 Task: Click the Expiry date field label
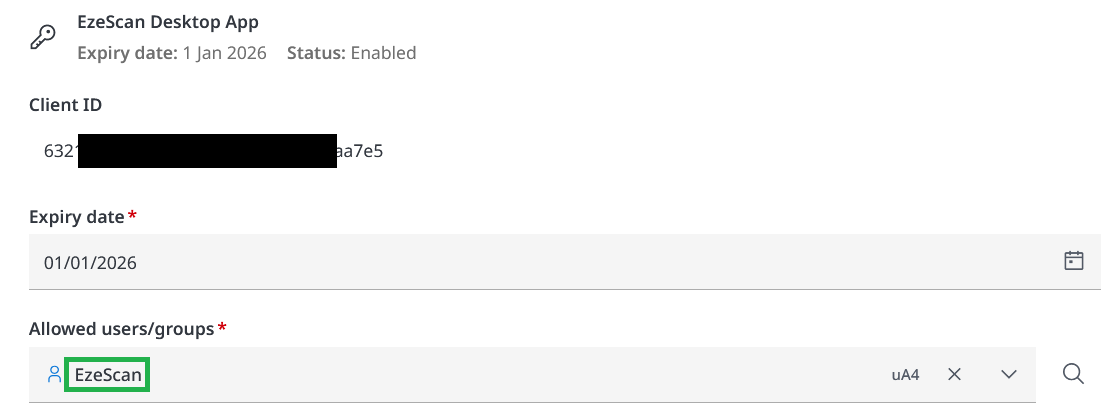[x=76, y=217]
